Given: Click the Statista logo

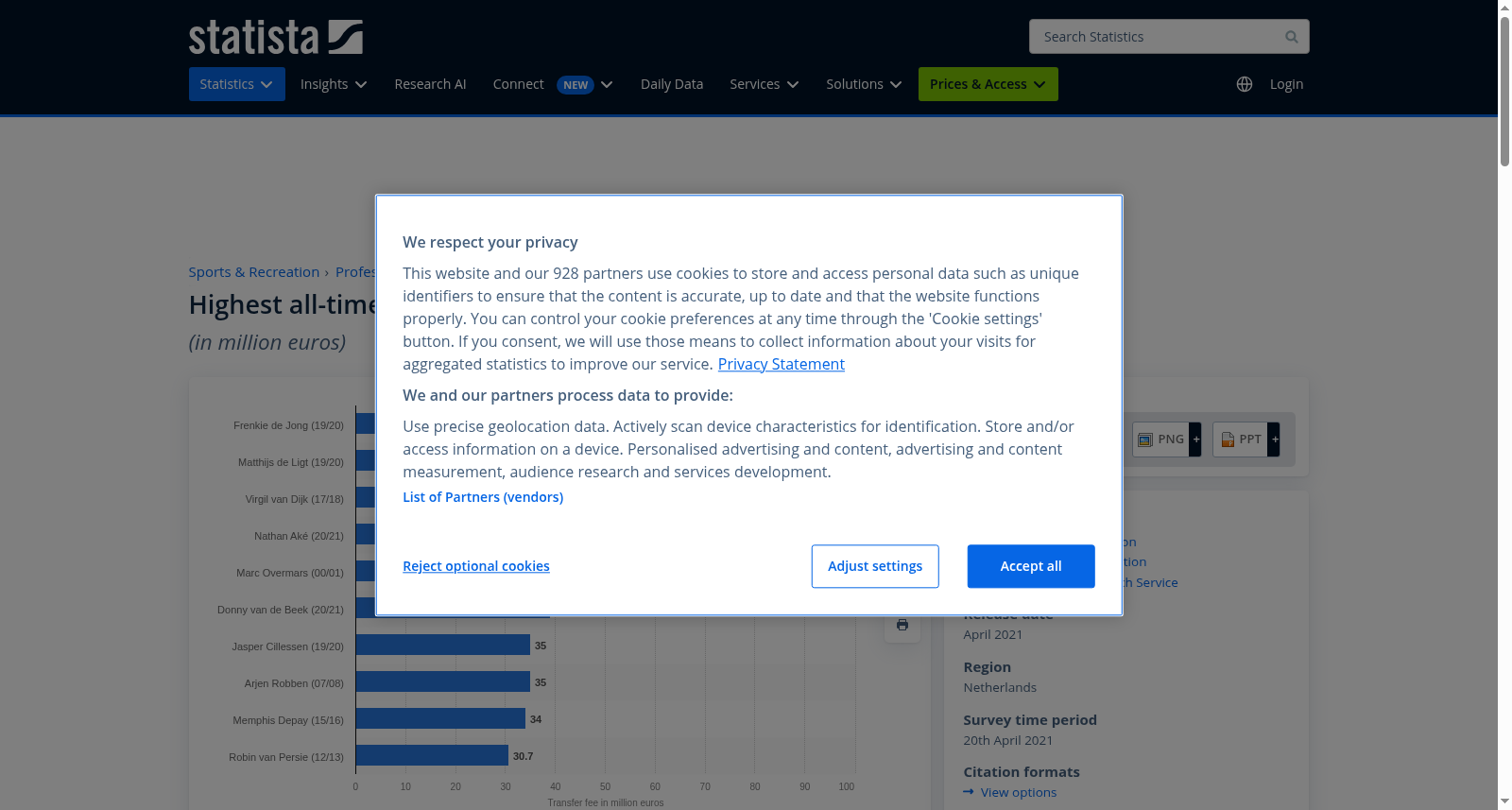Looking at the screenshot, I should pyautogui.click(x=275, y=37).
